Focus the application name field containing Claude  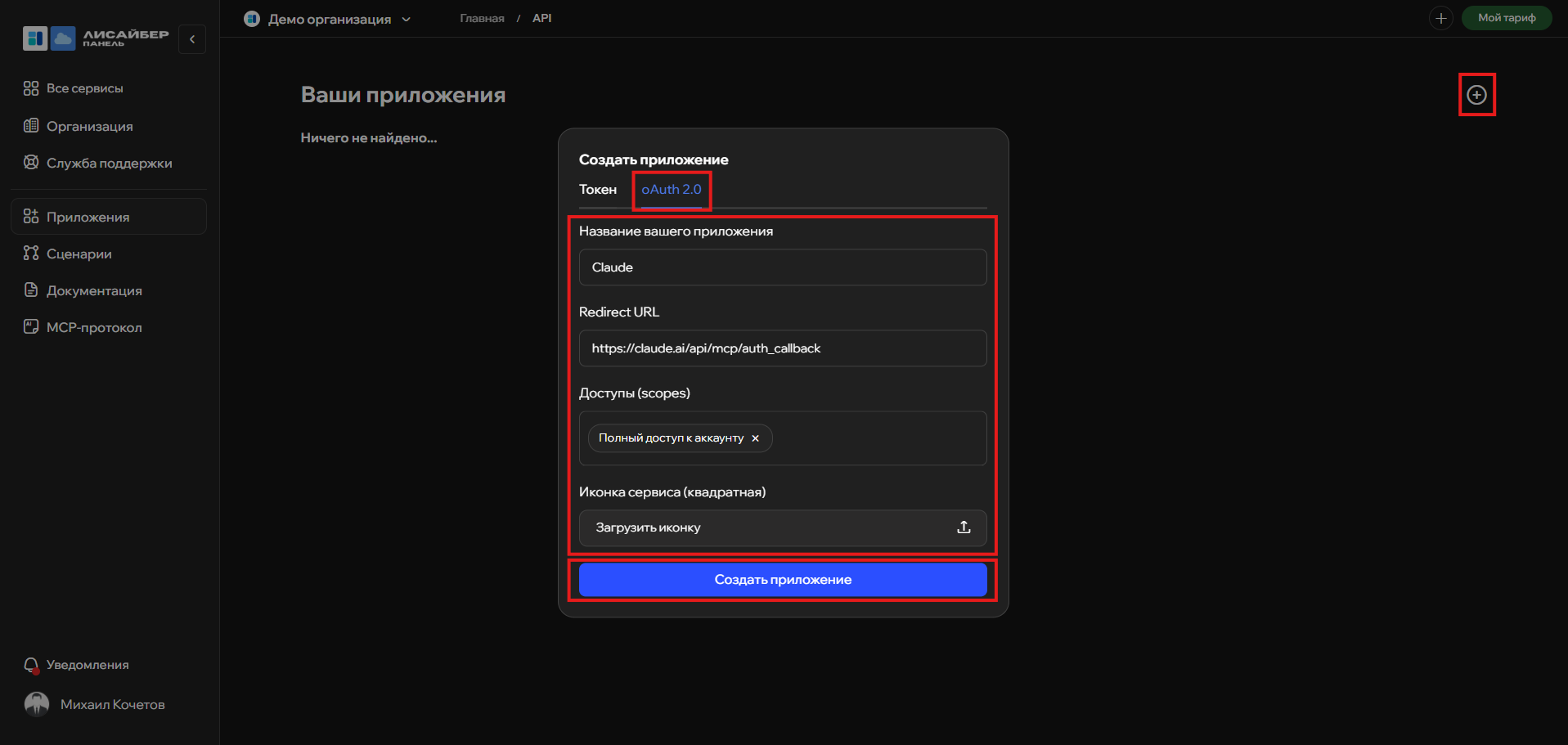tap(783, 267)
